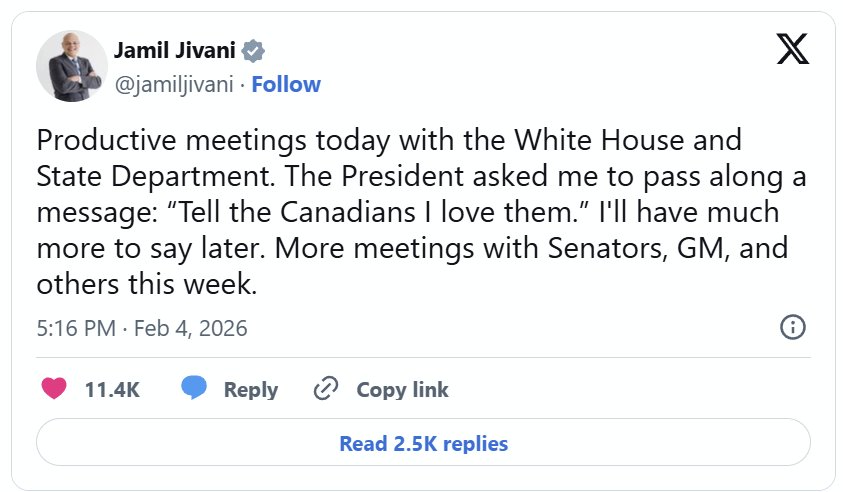Click the verified badge beside the name
The image size is (843, 492).
tap(255, 51)
